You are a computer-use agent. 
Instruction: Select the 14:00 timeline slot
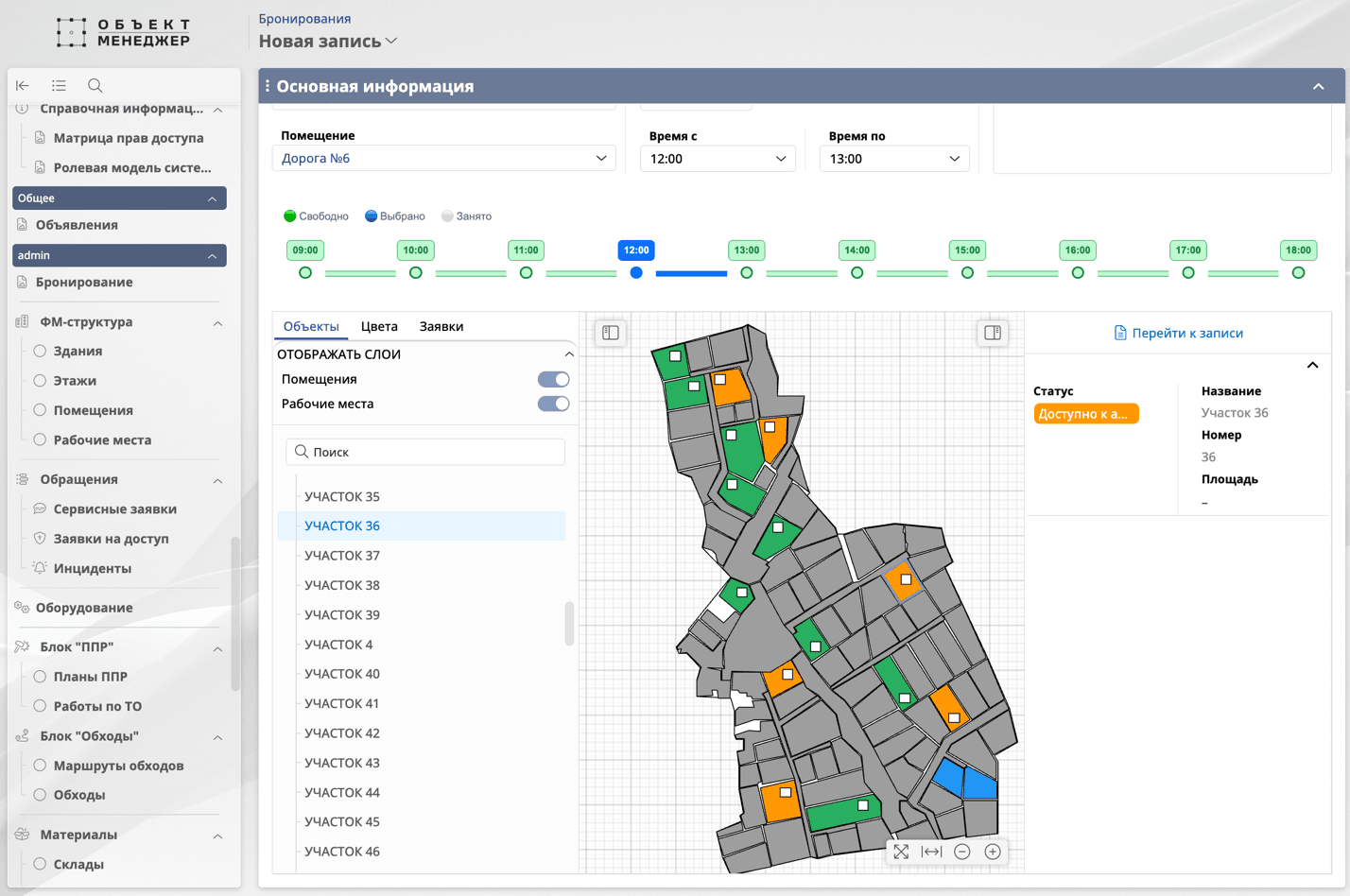pos(857,250)
